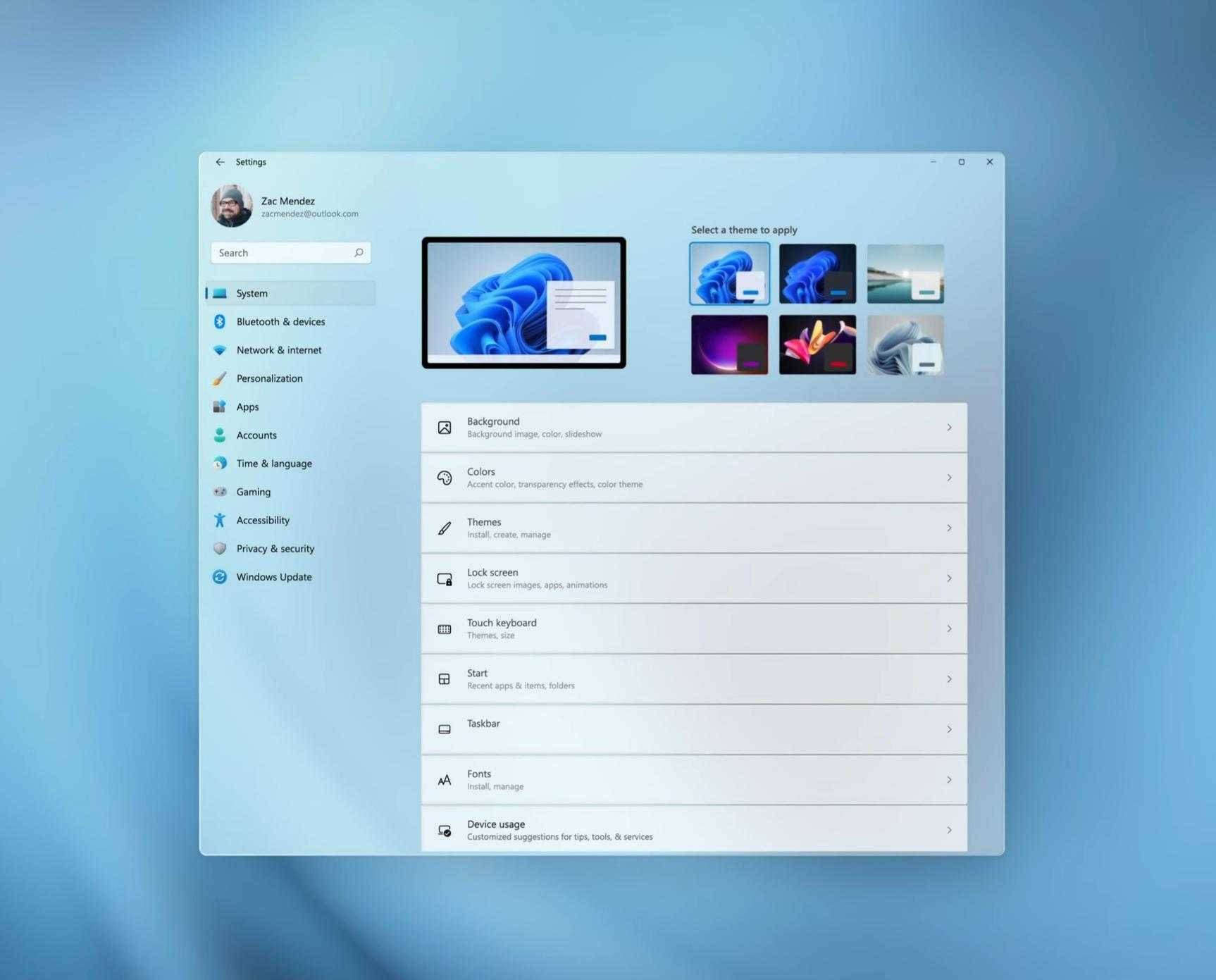Viewport: 1216px width, 980px height.
Task: Click the Accounts person icon
Action: [x=220, y=435]
